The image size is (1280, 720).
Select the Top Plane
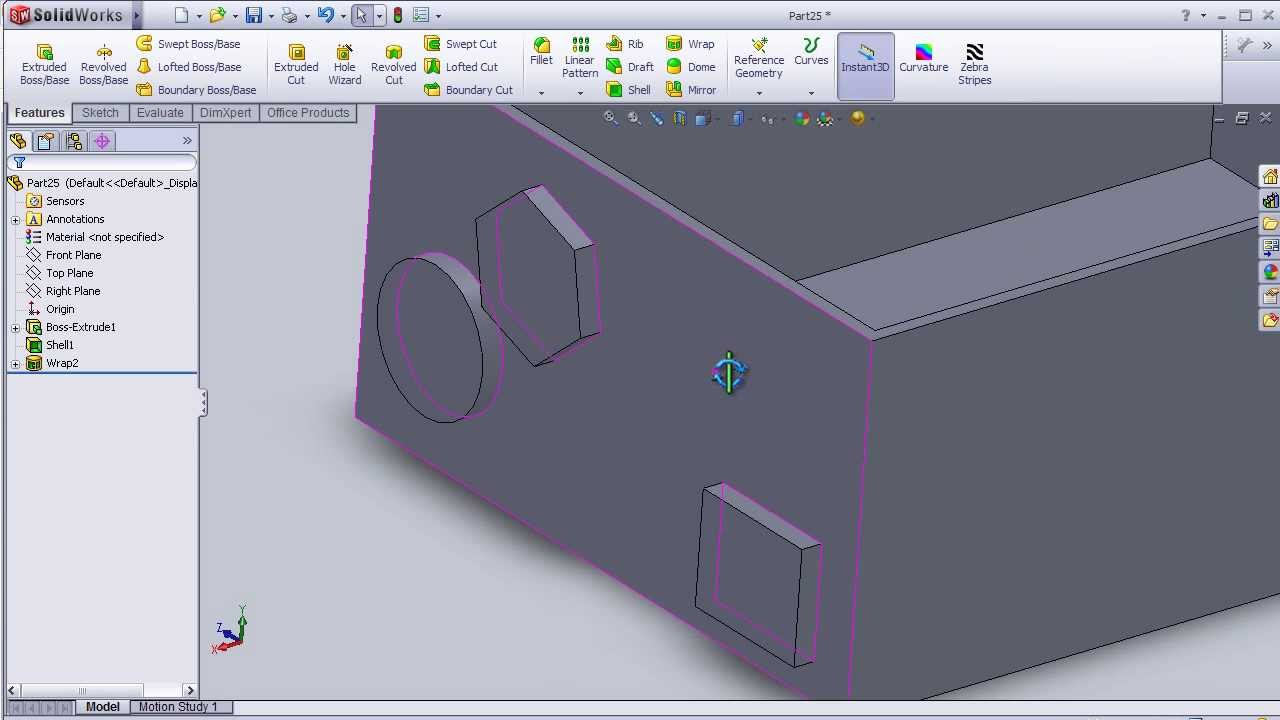click(60, 273)
